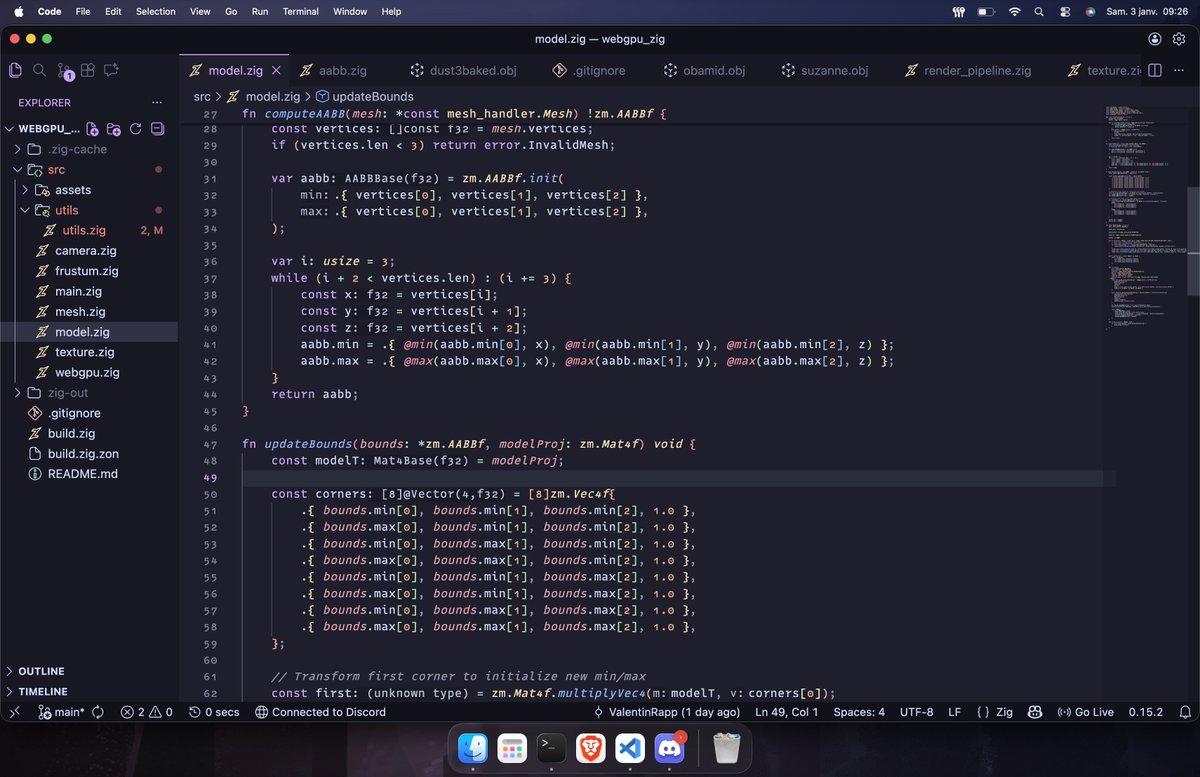The width and height of the screenshot is (1200, 777).
Task: Expand the .zig-cache folder
Action: point(17,149)
